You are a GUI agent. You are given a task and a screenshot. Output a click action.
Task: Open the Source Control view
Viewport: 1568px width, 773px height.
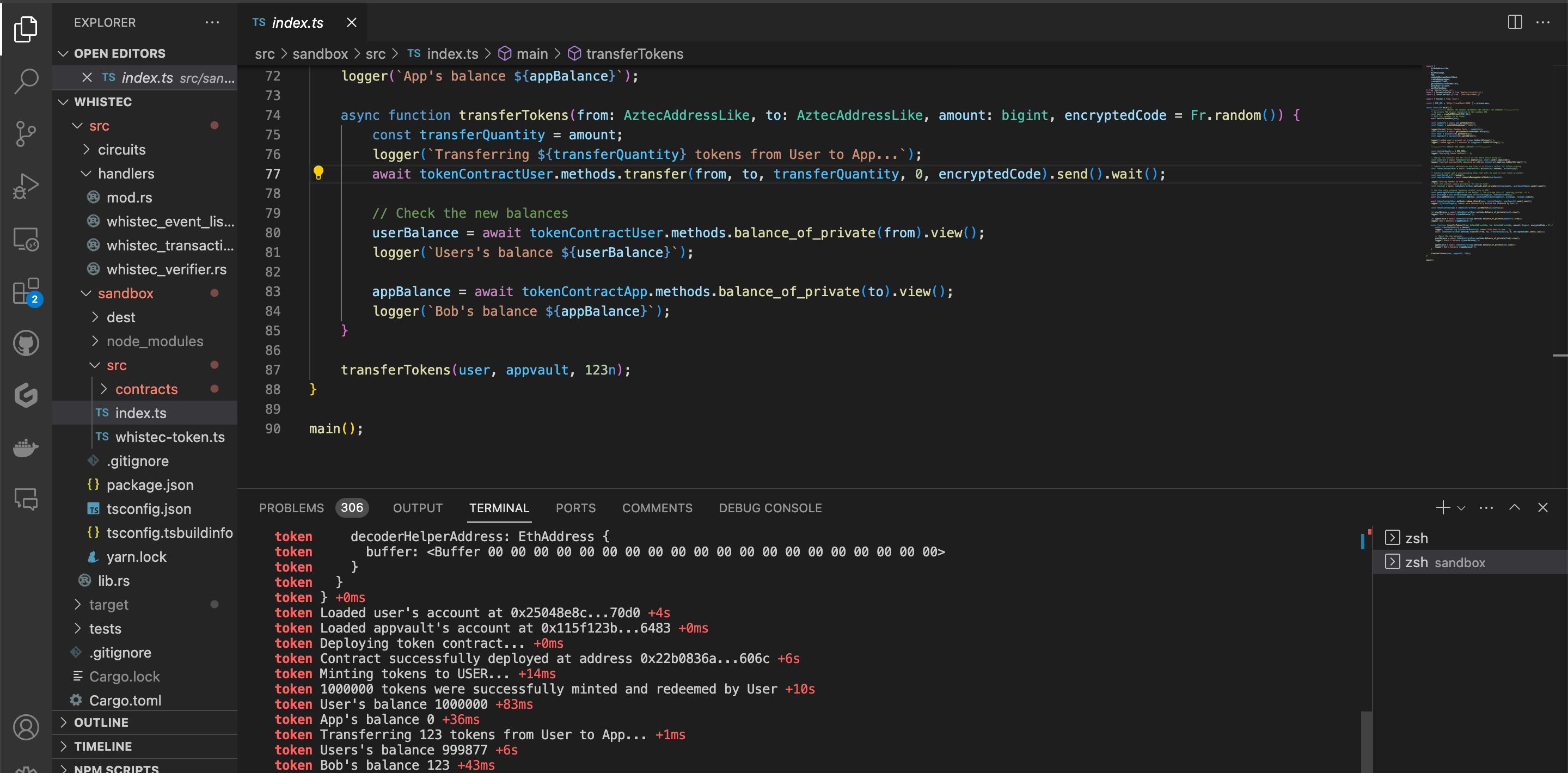(26, 133)
